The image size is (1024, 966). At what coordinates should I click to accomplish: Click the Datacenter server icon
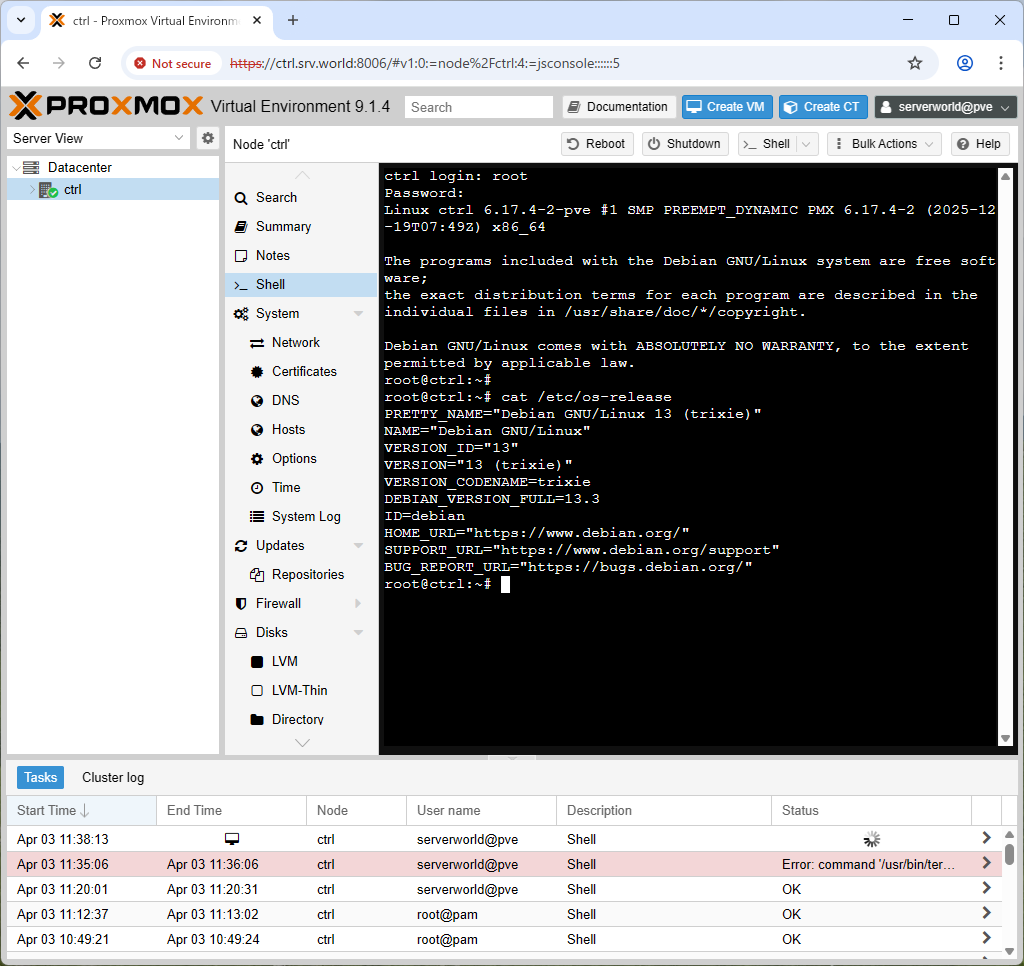click(31, 167)
